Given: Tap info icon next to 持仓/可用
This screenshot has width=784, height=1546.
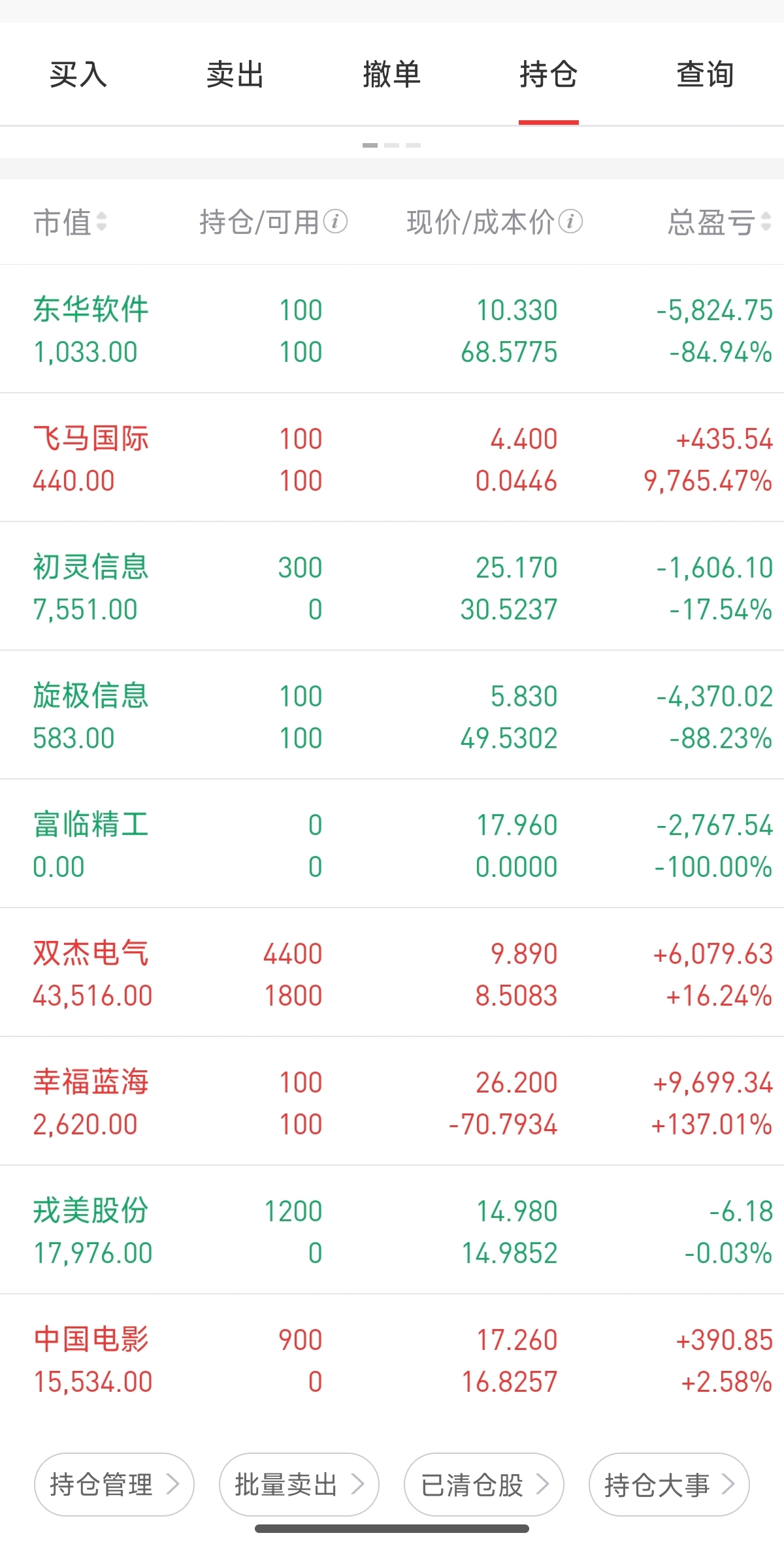Looking at the screenshot, I should point(335,222).
